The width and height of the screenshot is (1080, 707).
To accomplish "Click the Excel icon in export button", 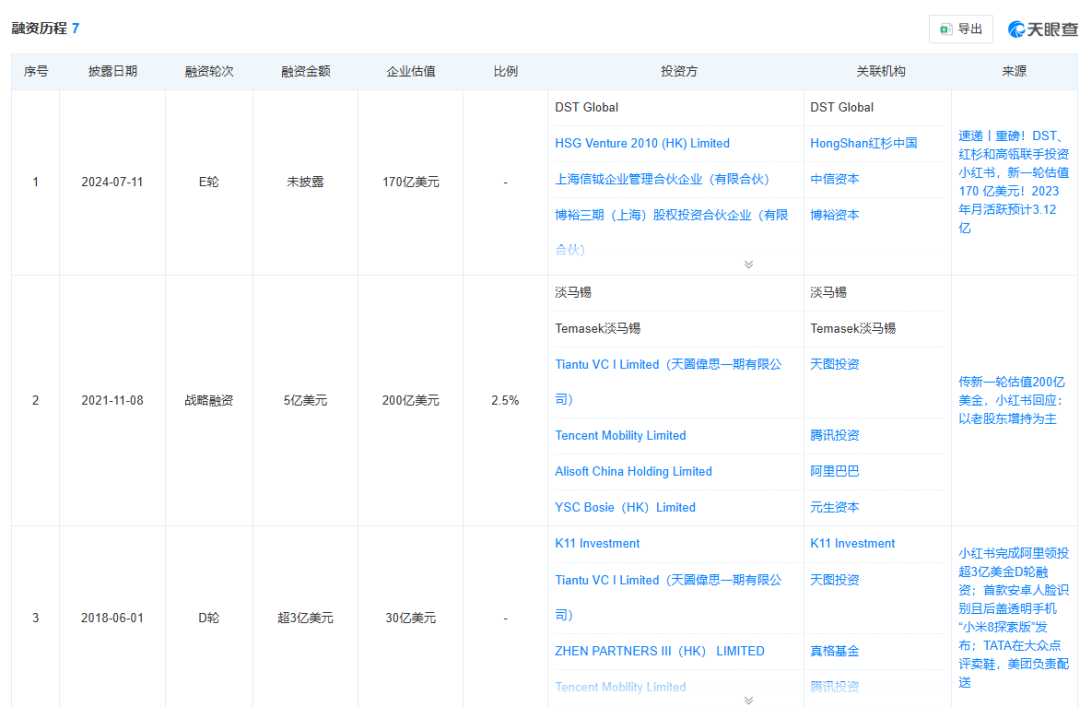I will 946,29.
